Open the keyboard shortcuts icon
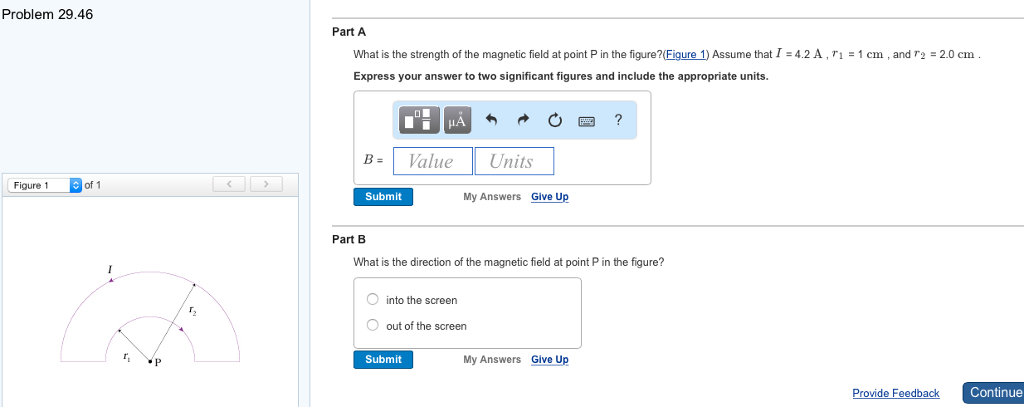Image resolution: width=1024 pixels, height=407 pixels. pos(586,121)
